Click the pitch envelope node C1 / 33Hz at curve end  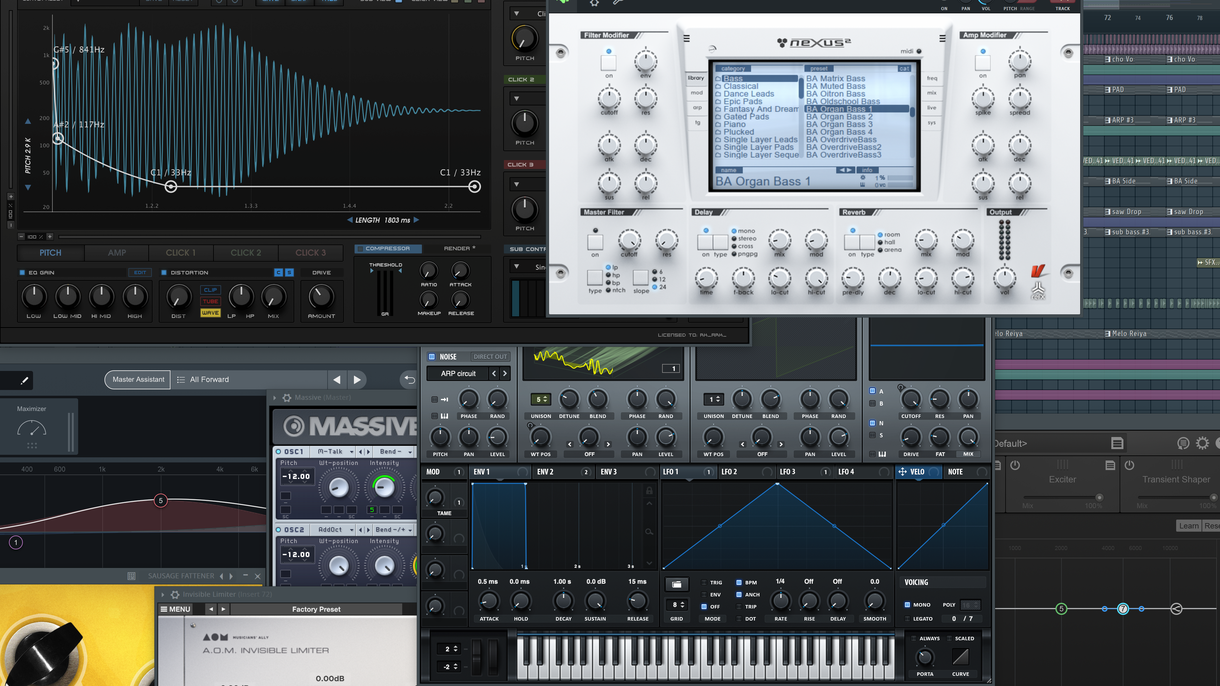(475, 187)
